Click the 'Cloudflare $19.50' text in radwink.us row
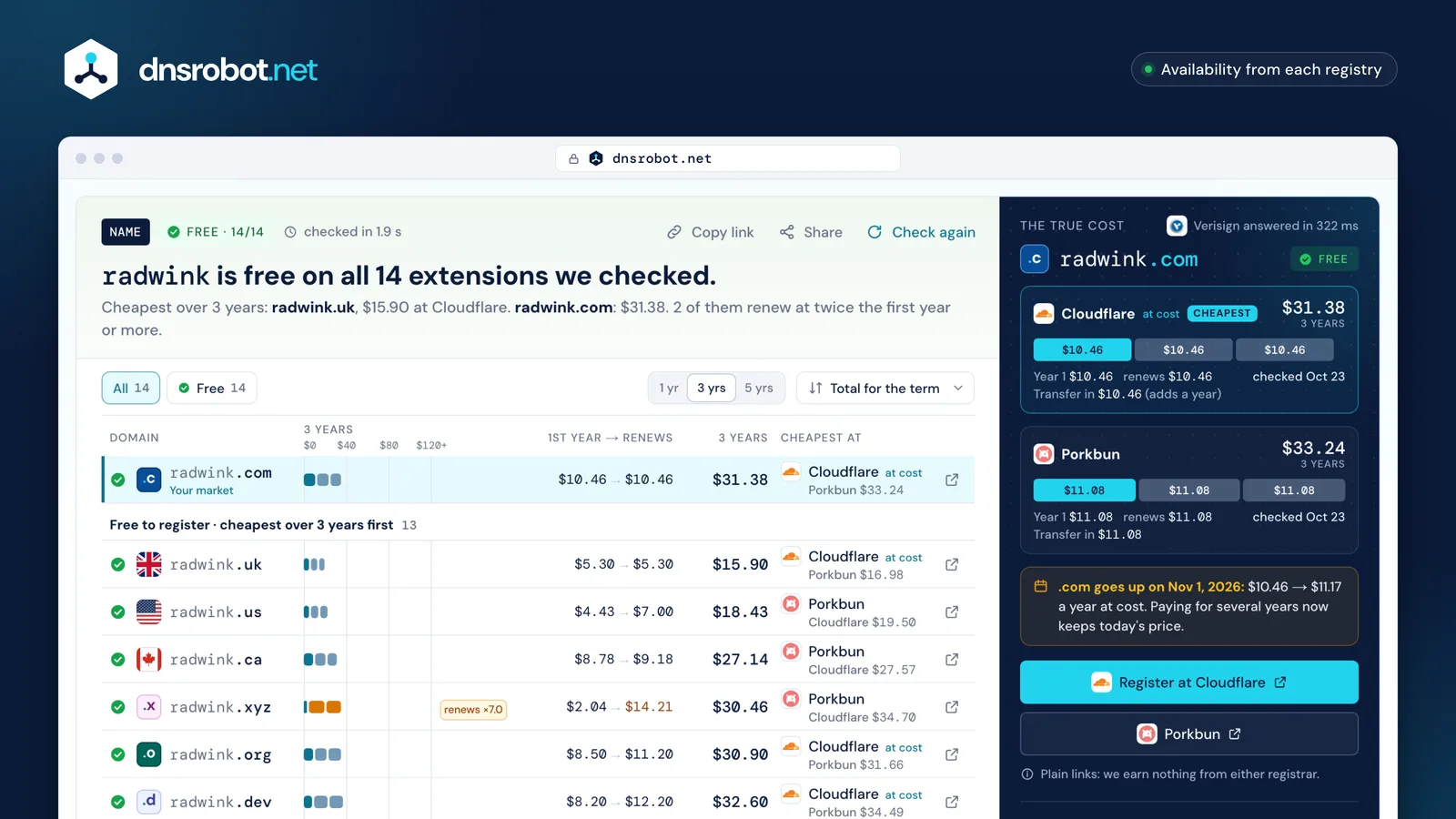Screen dimensions: 1456x819 click(862, 622)
